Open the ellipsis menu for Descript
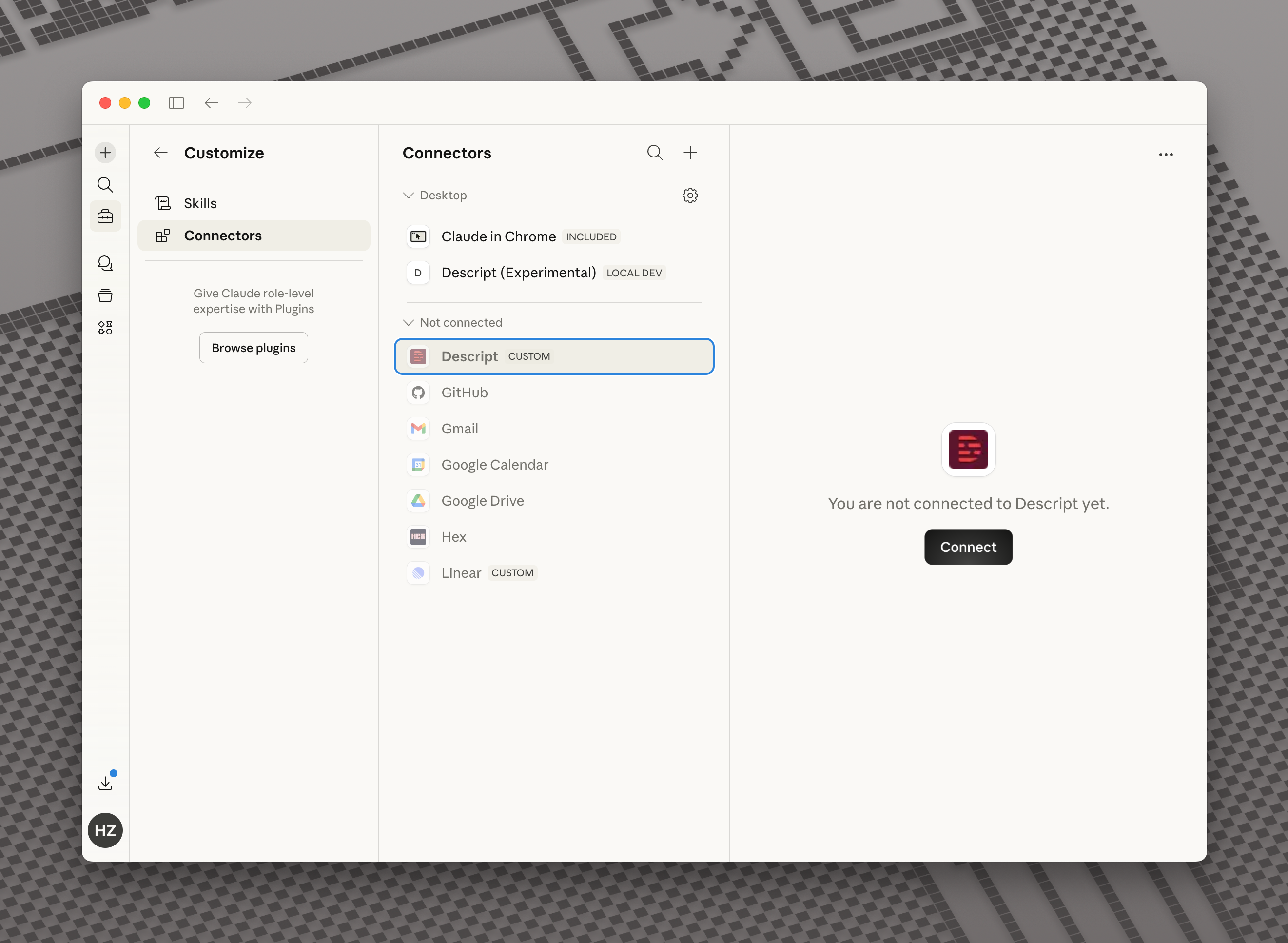1288x943 pixels. coord(1165,154)
